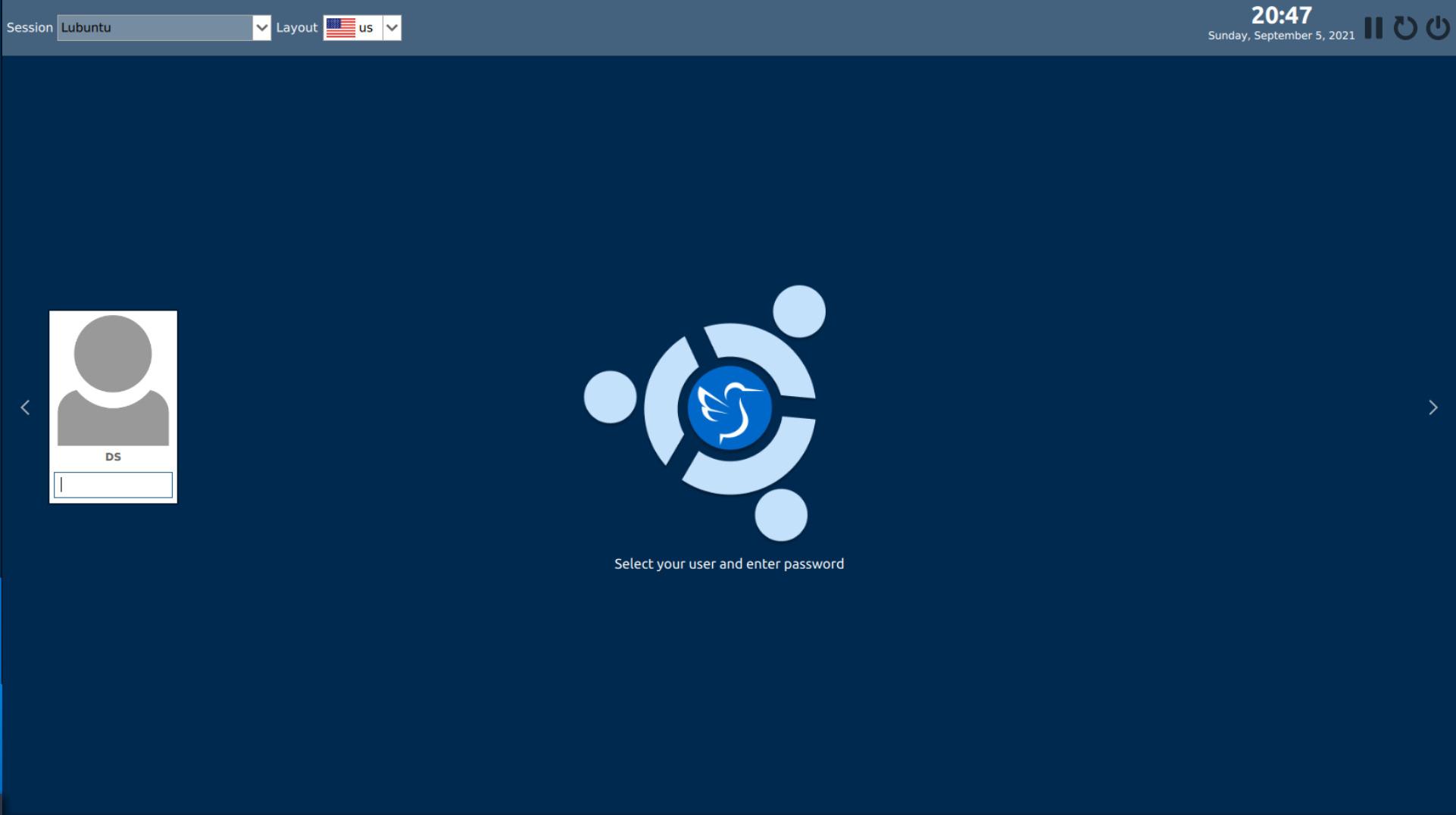Select the Lubuntu session combo box
The width and height of the screenshot is (1456, 815).
155,28
